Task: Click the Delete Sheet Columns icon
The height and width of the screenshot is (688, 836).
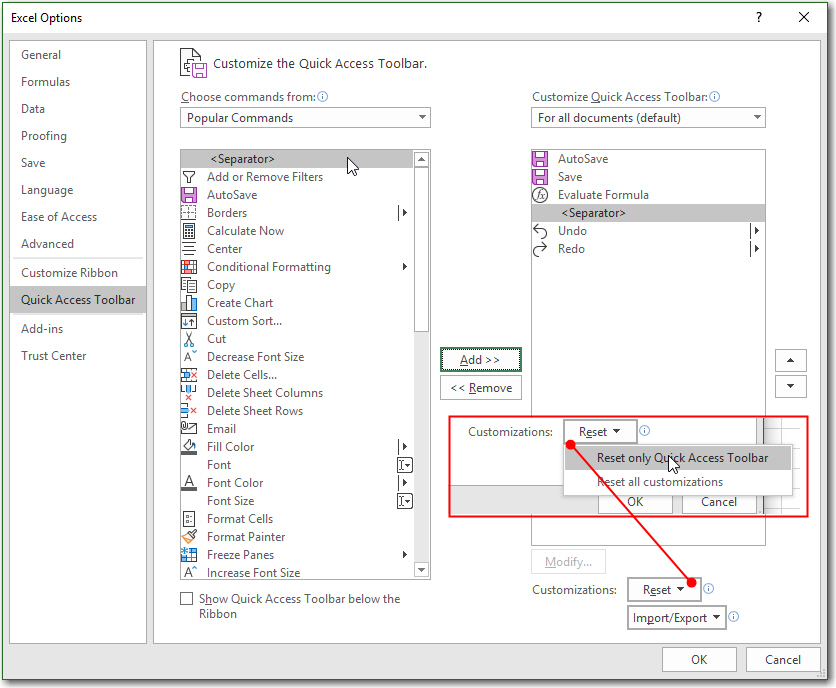Action: click(189, 393)
